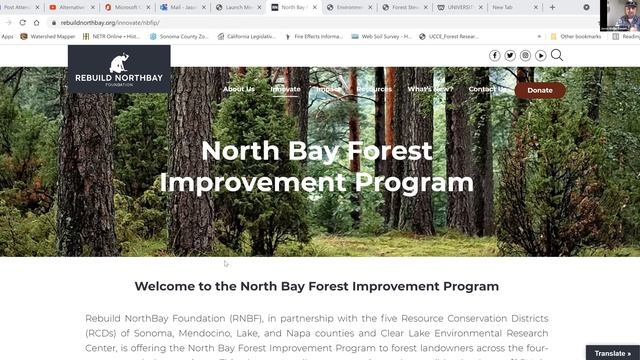Open the What's New? menu
Image resolution: width=640 pixels, height=360 pixels.
pyautogui.click(x=430, y=89)
